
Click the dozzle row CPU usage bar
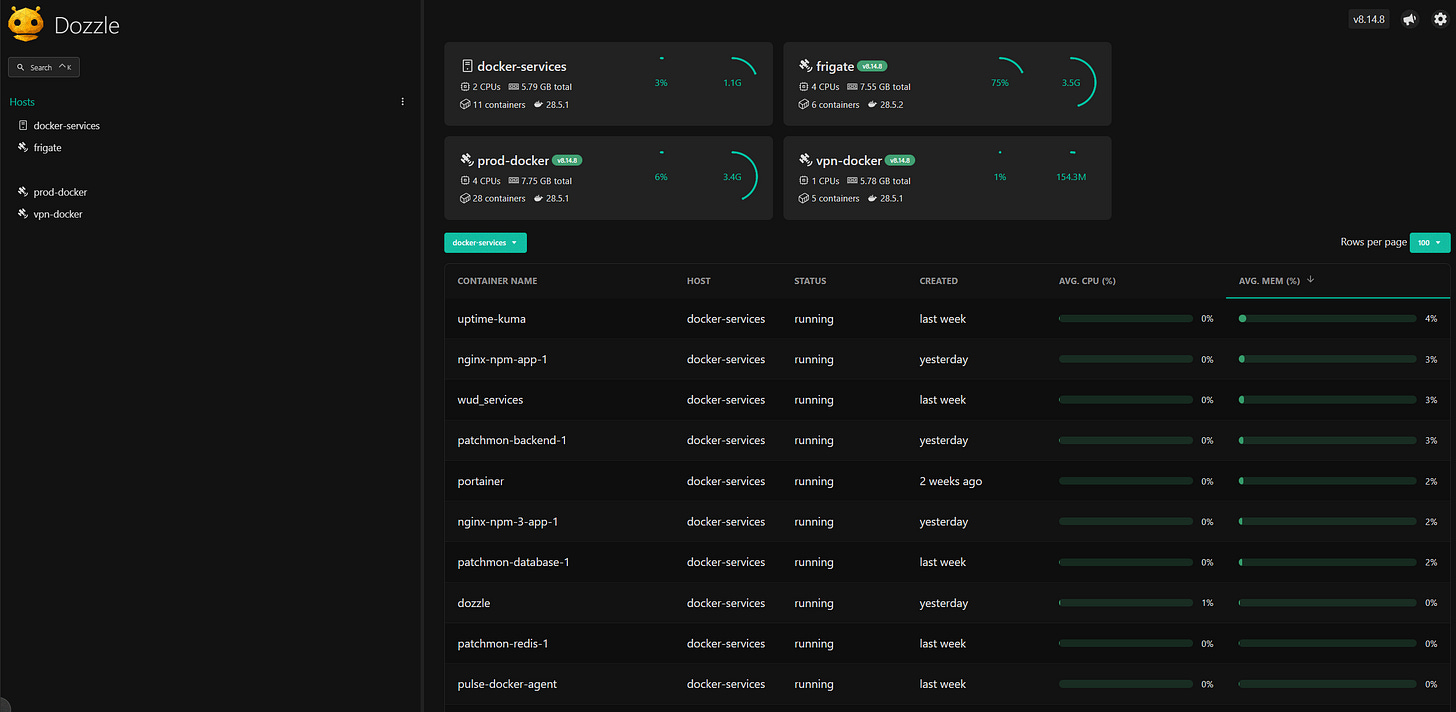click(1125, 603)
